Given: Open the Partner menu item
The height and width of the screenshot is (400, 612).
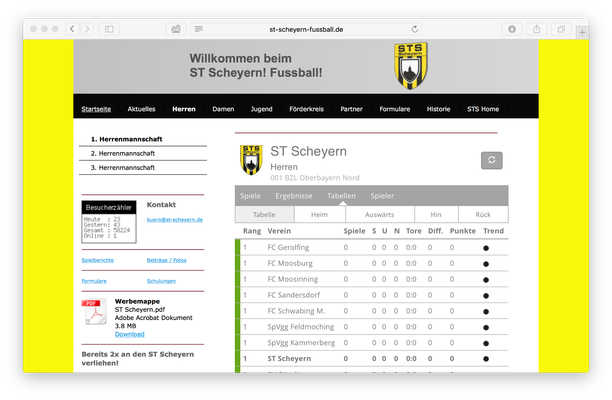Looking at the screenshot, I should click(351, 109).
